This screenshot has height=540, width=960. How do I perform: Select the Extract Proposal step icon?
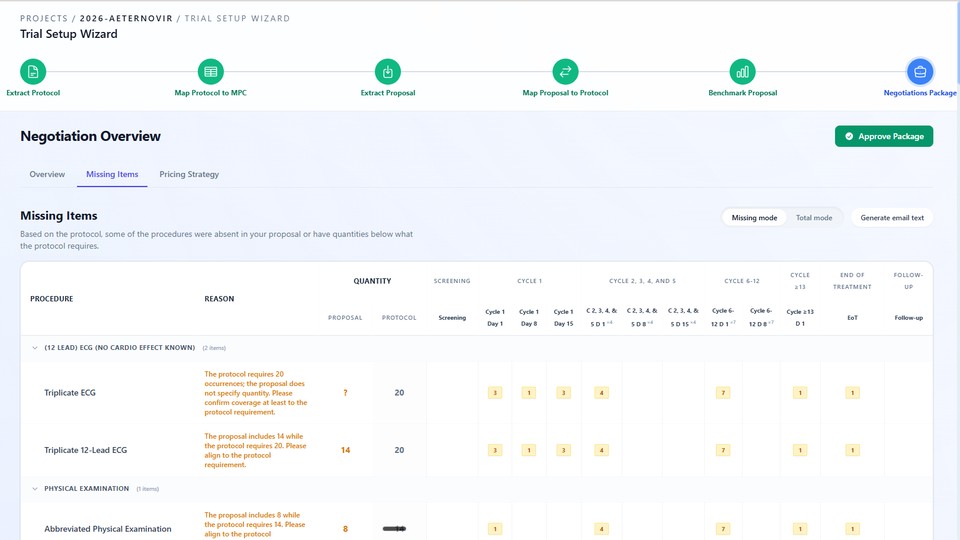tap(388, 72)
